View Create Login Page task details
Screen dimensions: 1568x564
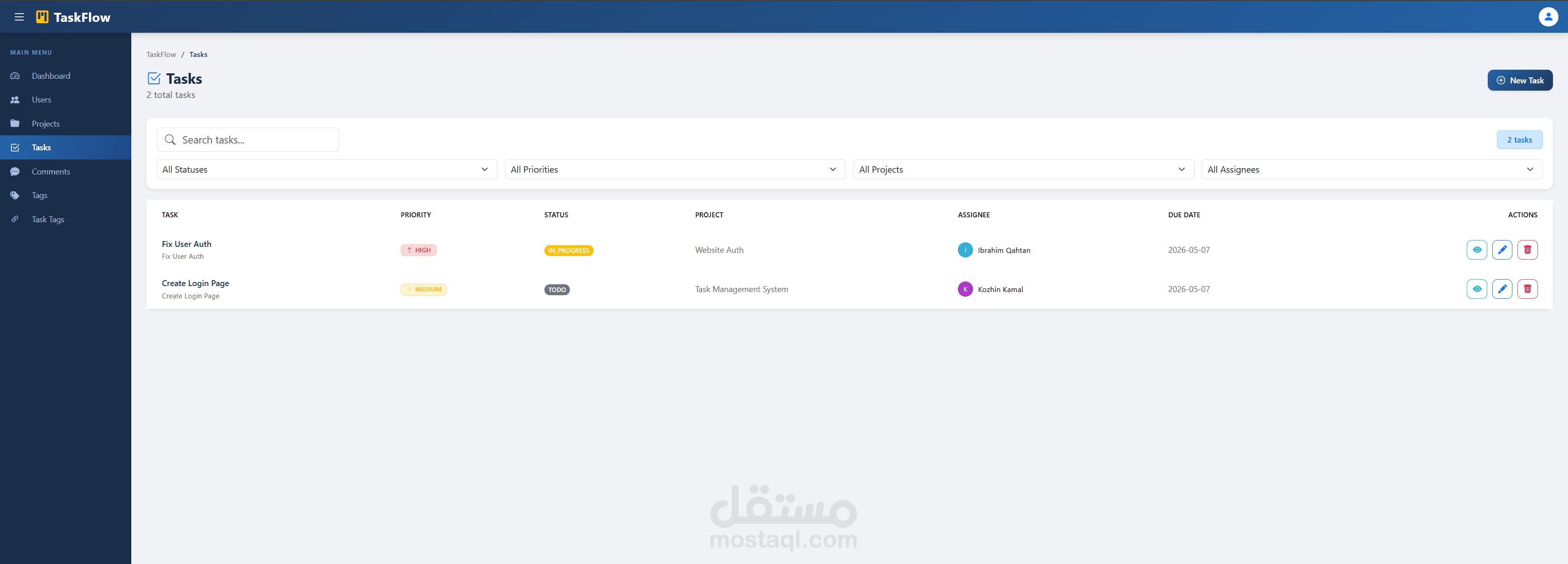(1477, 289)
